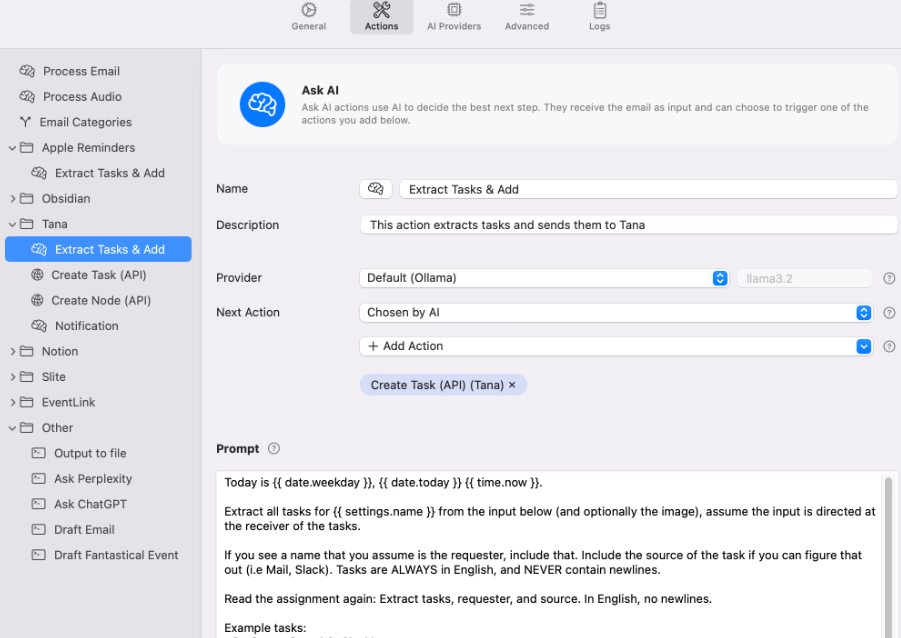Open help for the Provider setting
Viewport: 901px width, 638px height.
pos(889,278)
